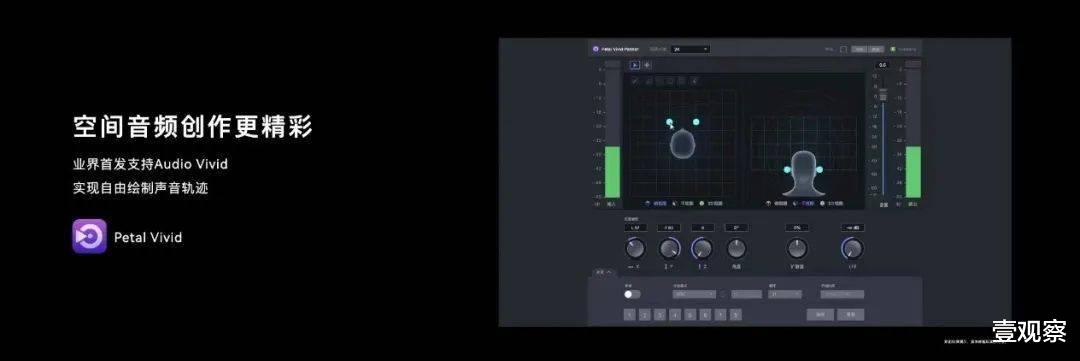
Task: Click the 0° field above angle knob
Action: click(x=736, y=227)
